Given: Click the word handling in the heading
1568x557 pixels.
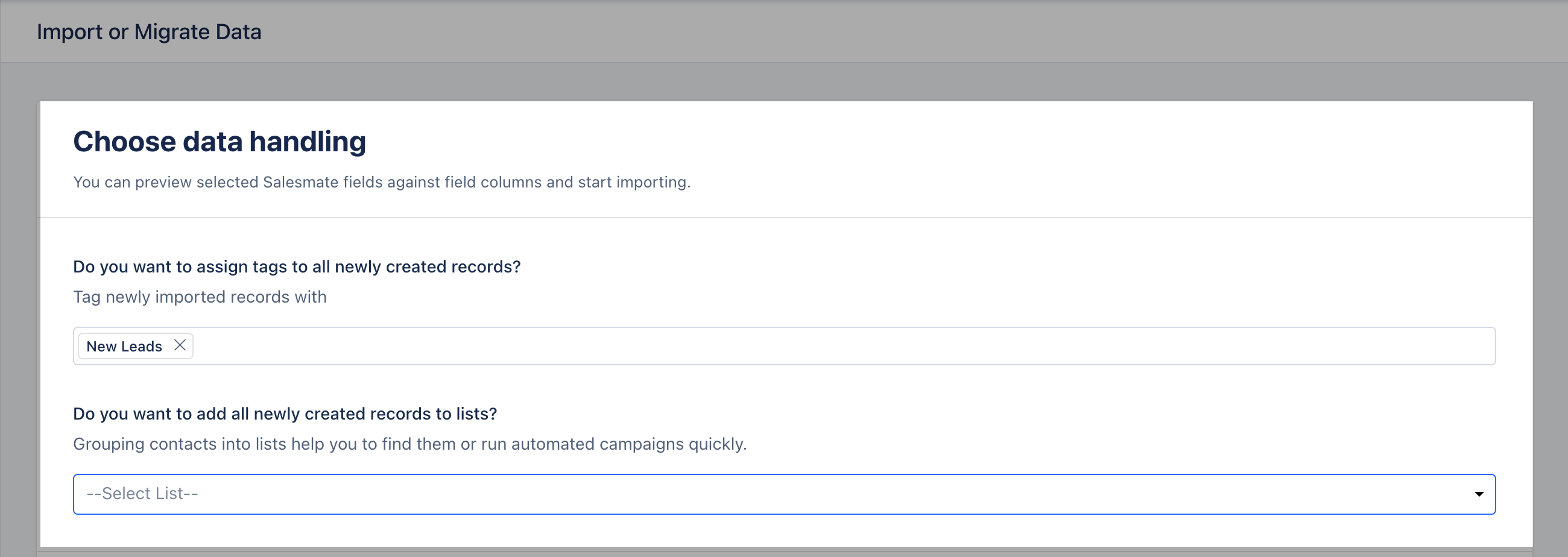Looking at the screenshot, I should (x=307, y=142).
